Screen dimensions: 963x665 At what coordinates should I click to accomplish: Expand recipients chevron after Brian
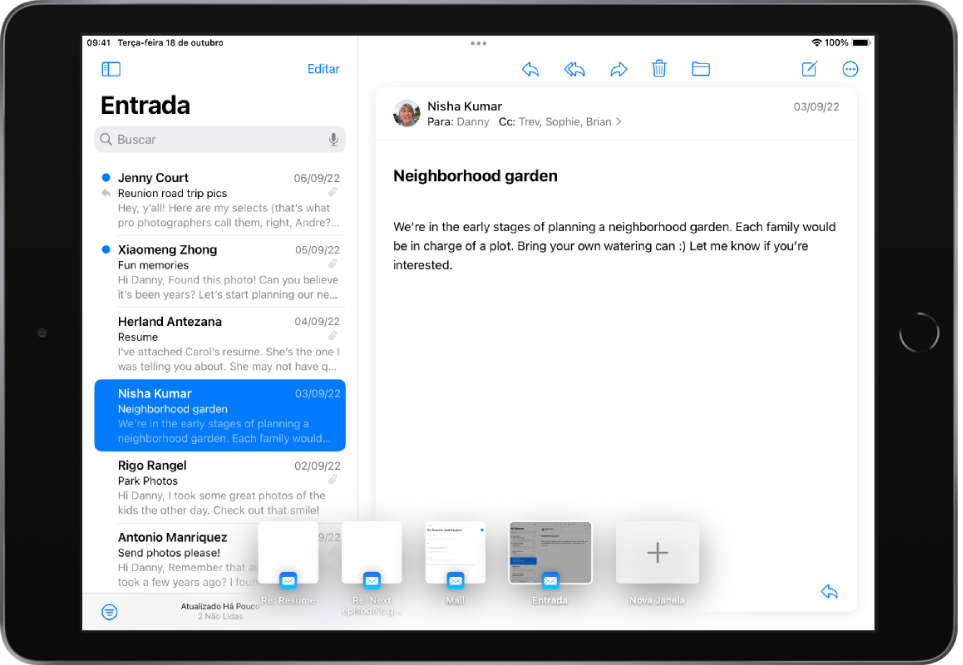(x=618, y=122)
